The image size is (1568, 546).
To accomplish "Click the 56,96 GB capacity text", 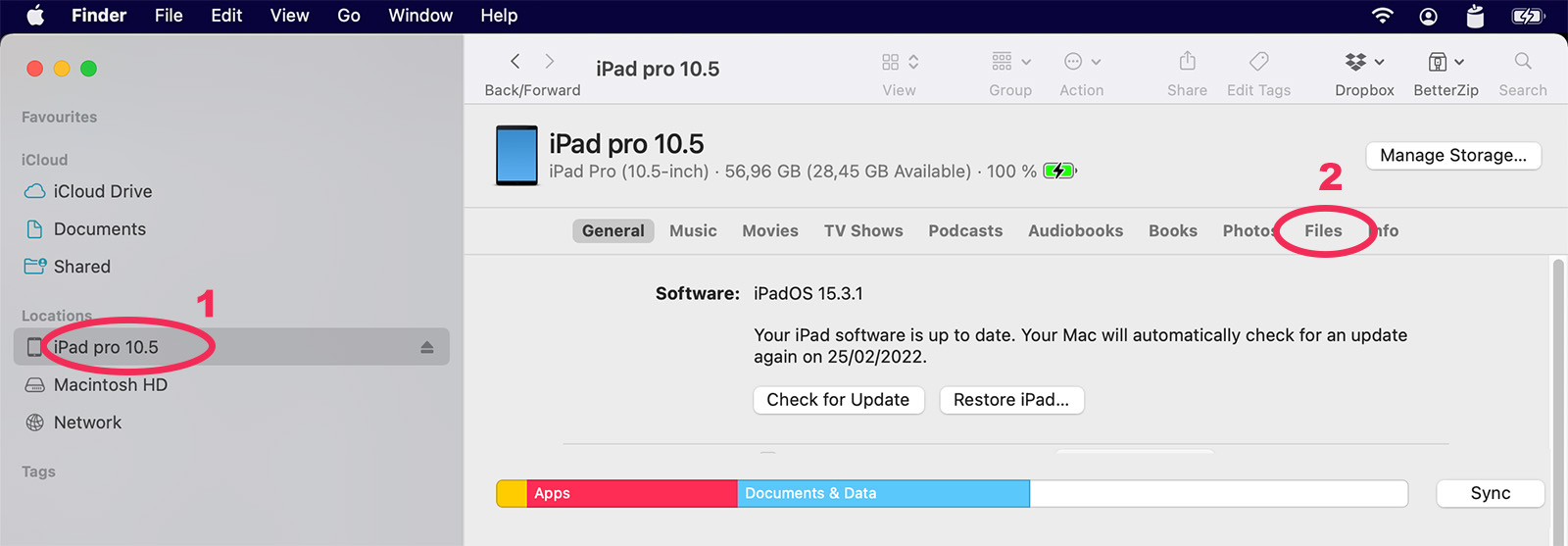I will click(x=762, y=172).
